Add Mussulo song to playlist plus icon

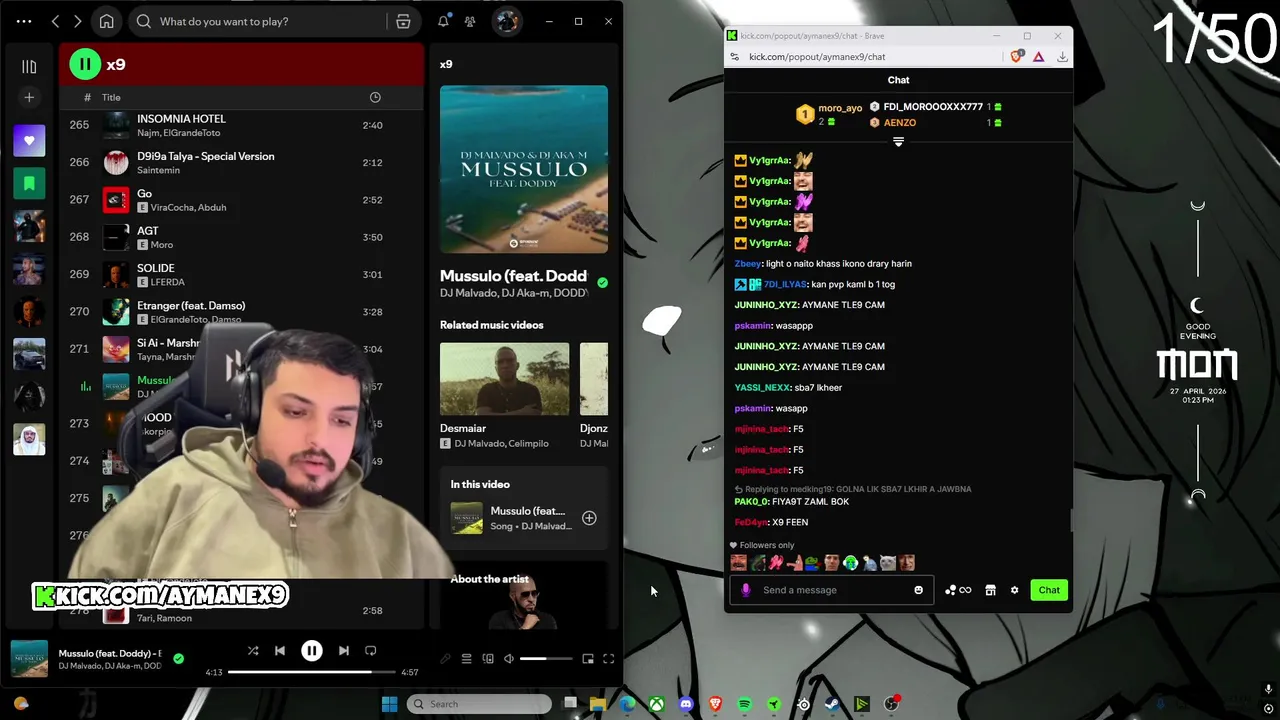pos(589,518)
